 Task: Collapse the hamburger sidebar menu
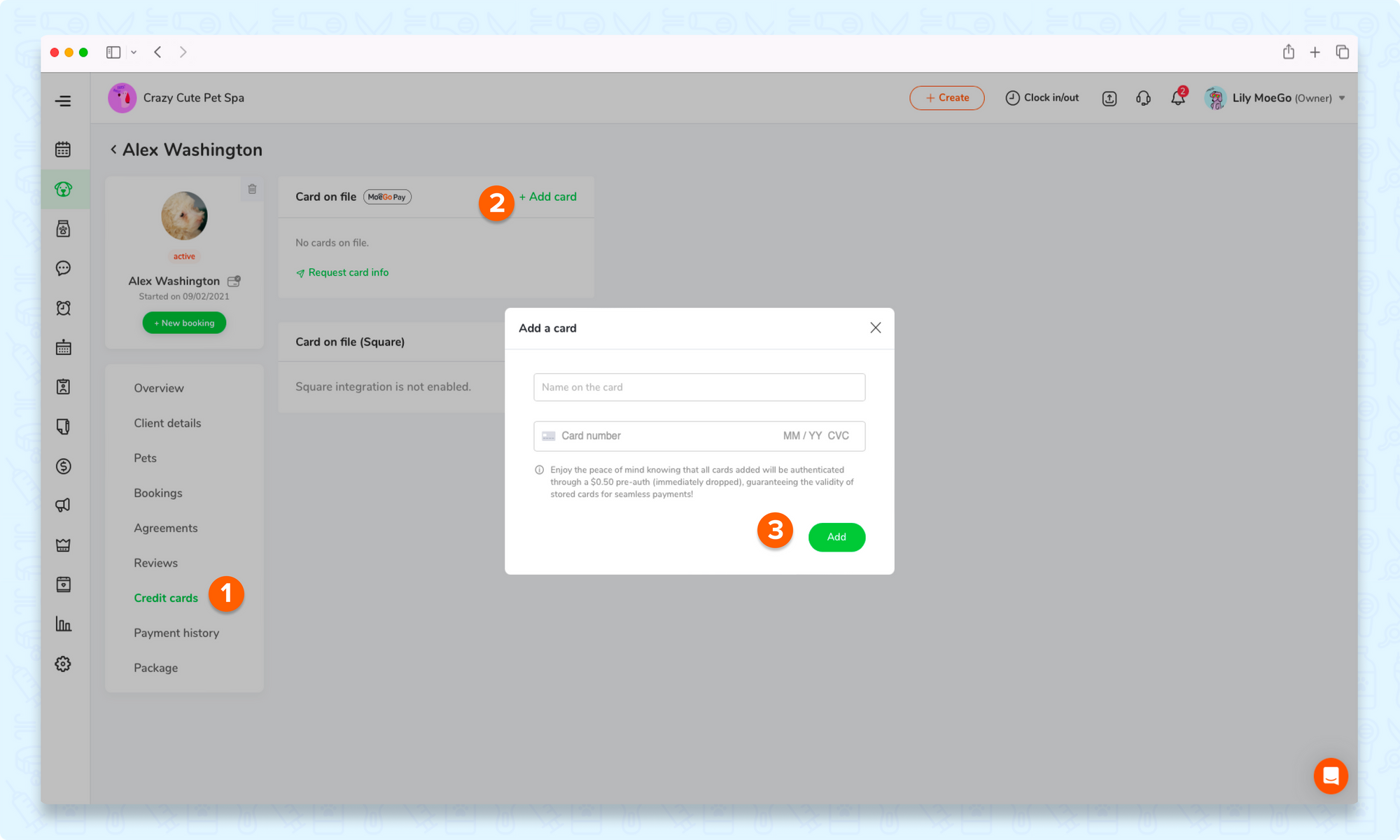pyautogui.click(x=63, y=101)
